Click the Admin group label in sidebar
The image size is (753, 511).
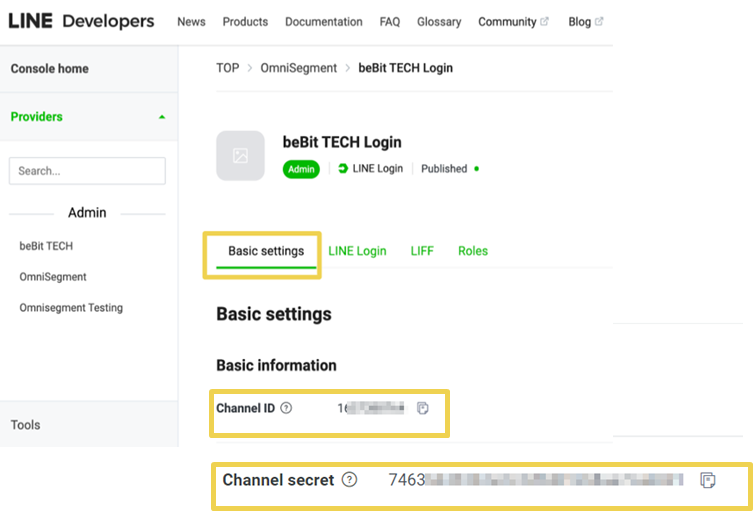87,213
